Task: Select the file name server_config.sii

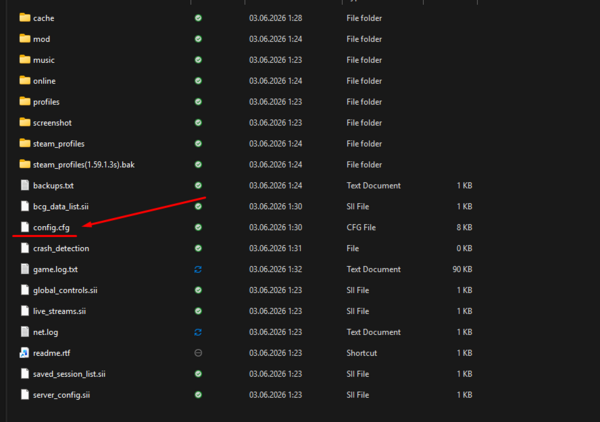Action: pyautogui.click(x=62, y=395)
